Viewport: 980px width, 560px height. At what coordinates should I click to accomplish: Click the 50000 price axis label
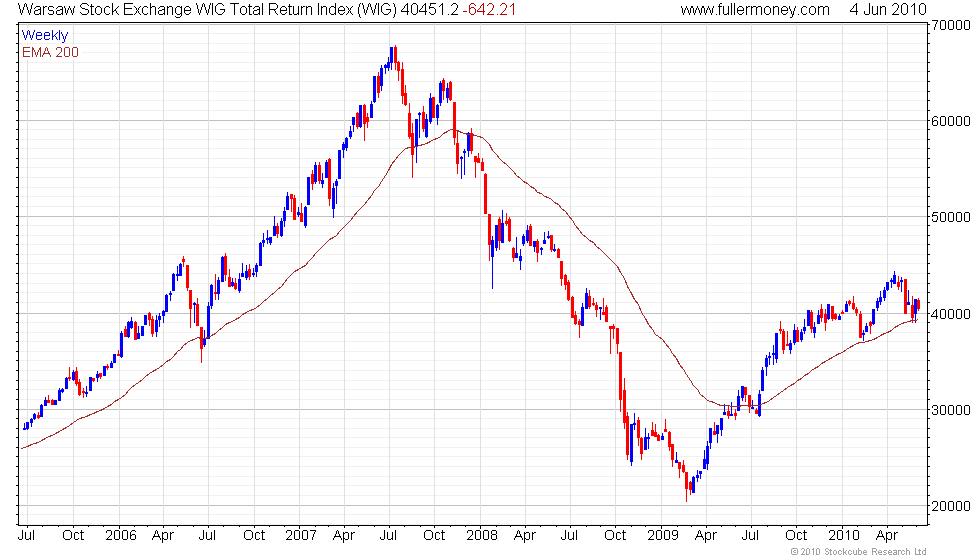pos(950,218)
